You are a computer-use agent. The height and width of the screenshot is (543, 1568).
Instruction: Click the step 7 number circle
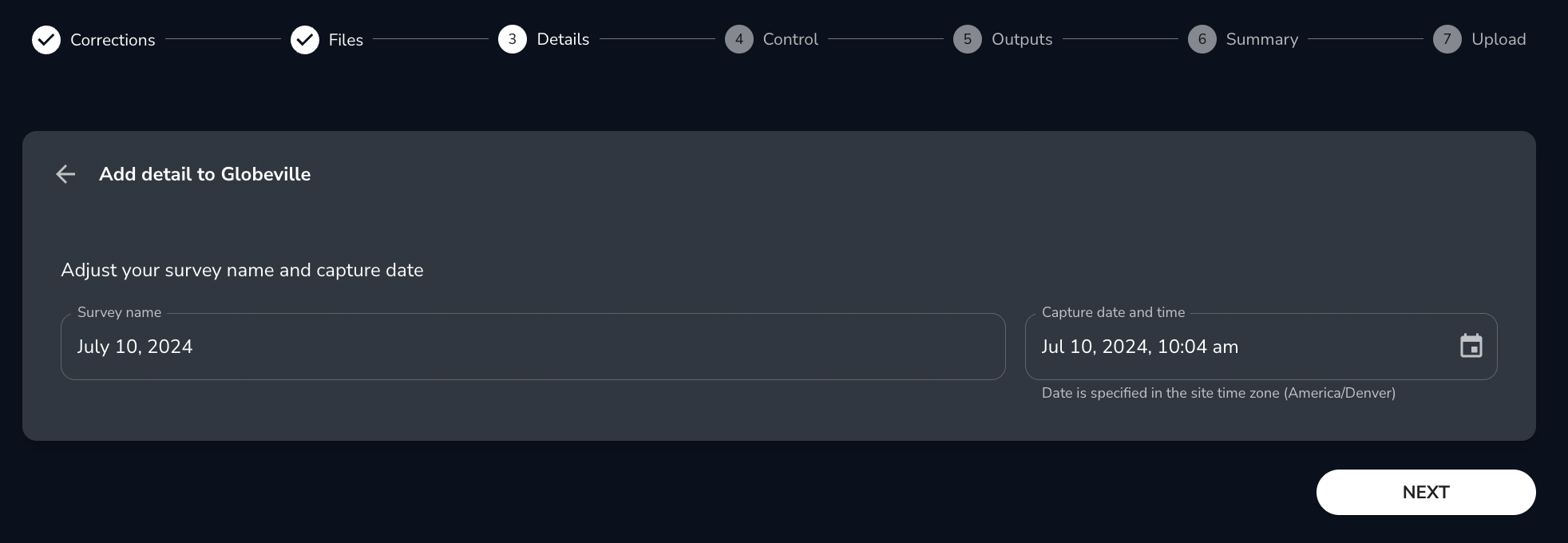click(1447, 39)
